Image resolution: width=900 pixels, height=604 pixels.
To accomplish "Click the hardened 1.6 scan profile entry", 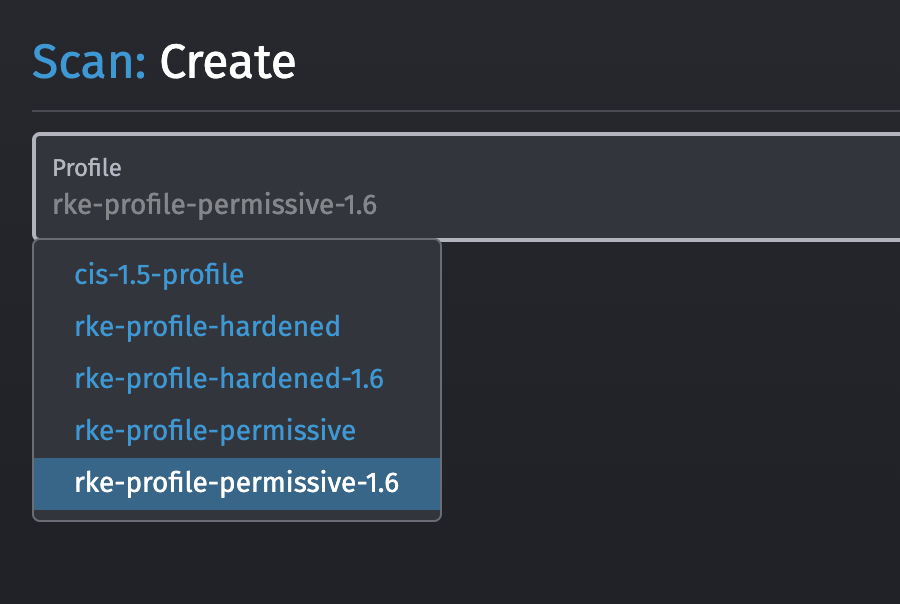I will tap(228, 378).
